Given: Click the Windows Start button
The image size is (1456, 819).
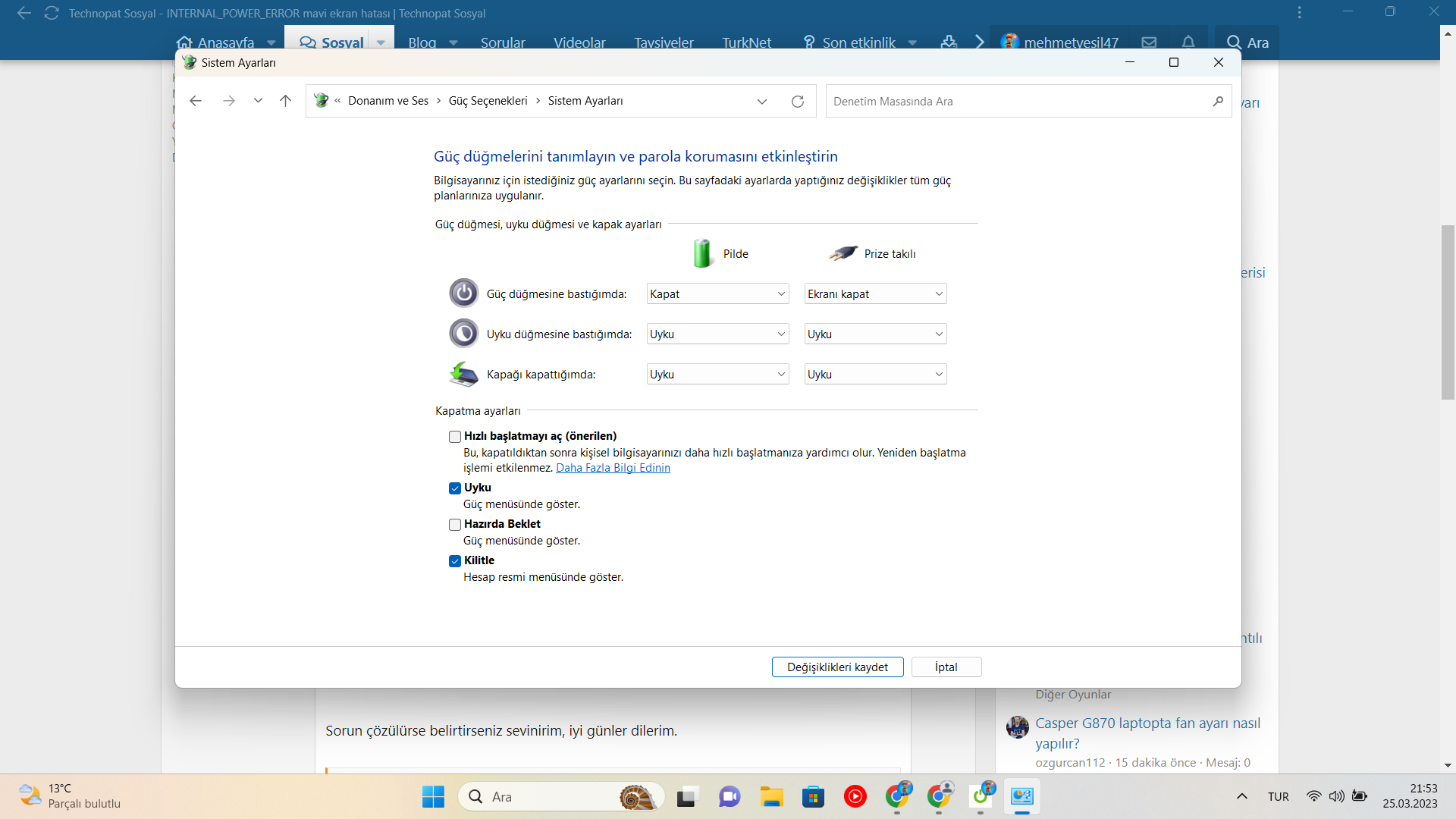Looking at the screenshot, I should [433, 797].
